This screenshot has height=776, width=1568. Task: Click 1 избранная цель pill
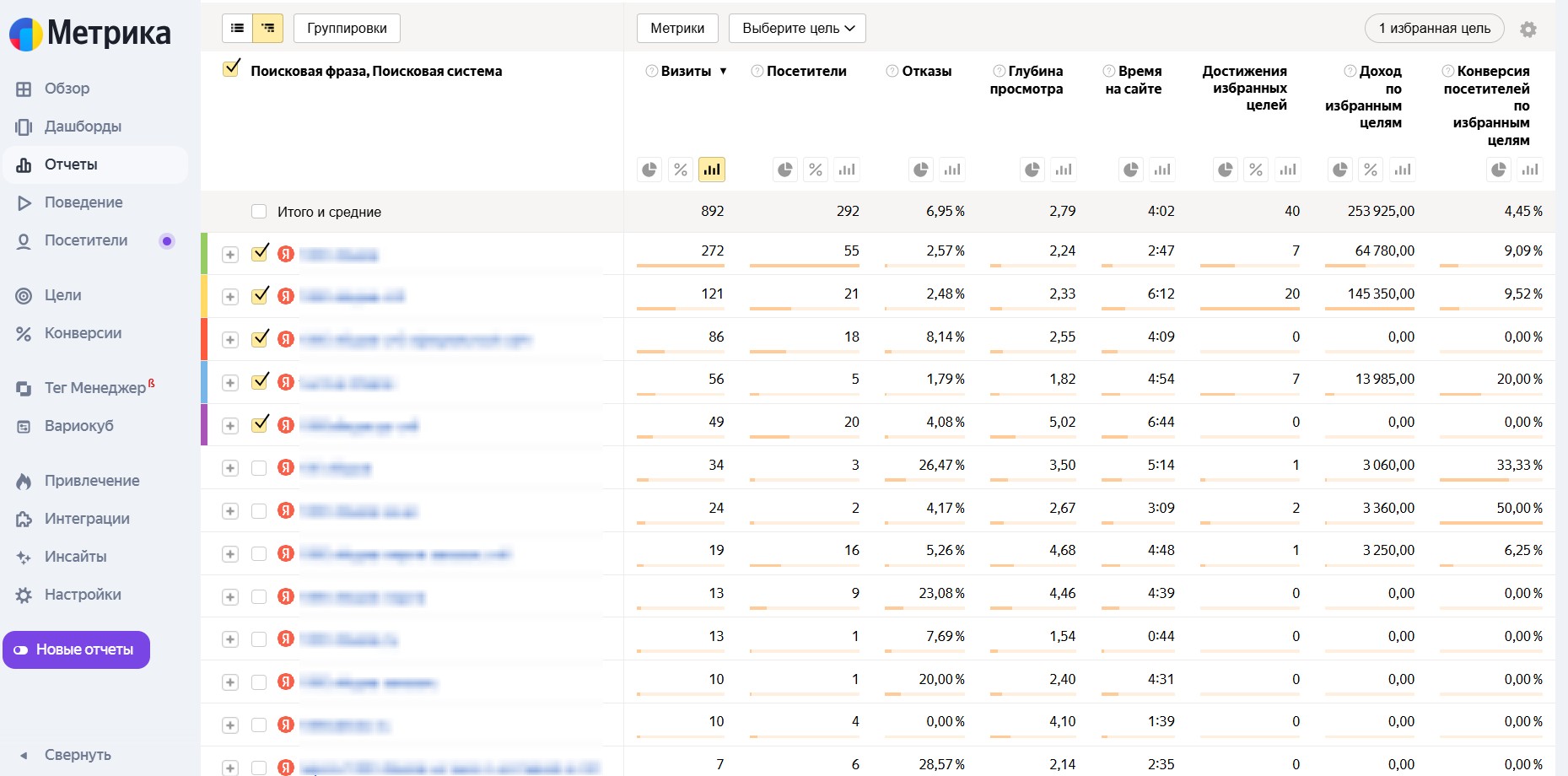[x=1434, y=28]
